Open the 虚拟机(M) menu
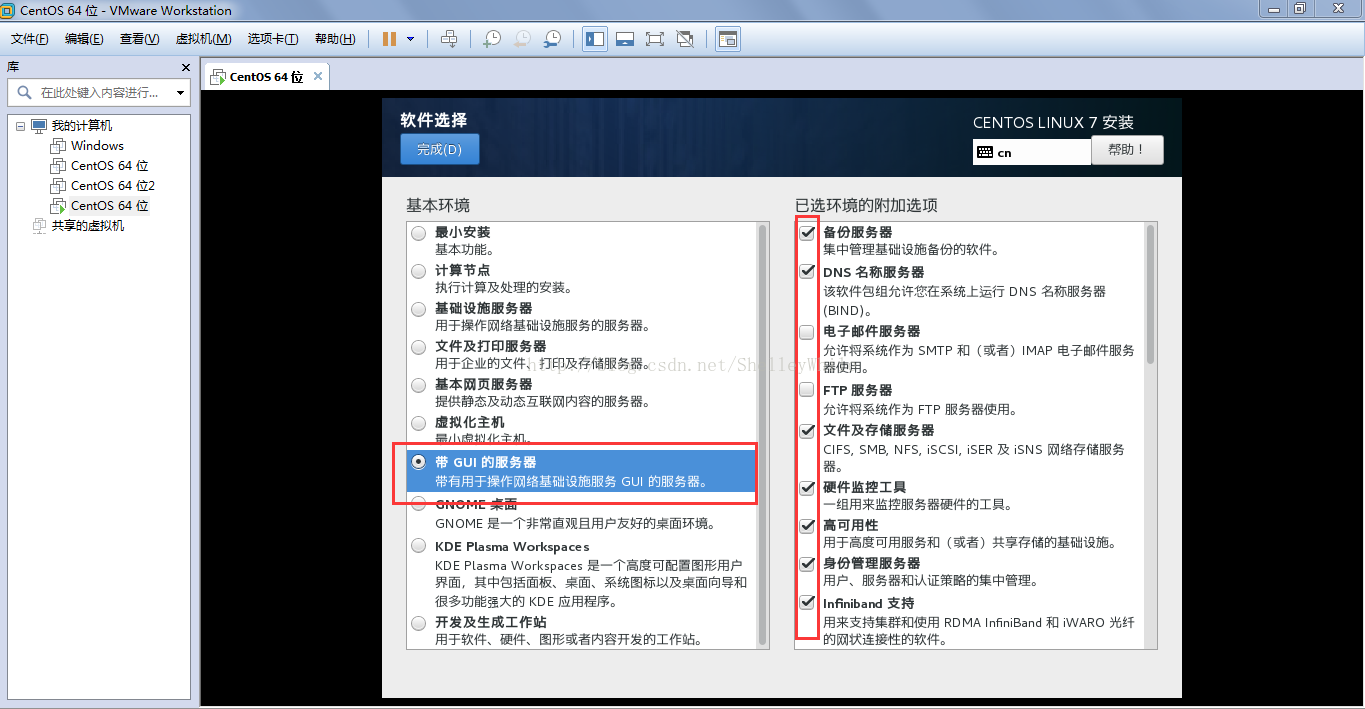This screenshot has width=1365, height=709. click(x=203, y=39)
